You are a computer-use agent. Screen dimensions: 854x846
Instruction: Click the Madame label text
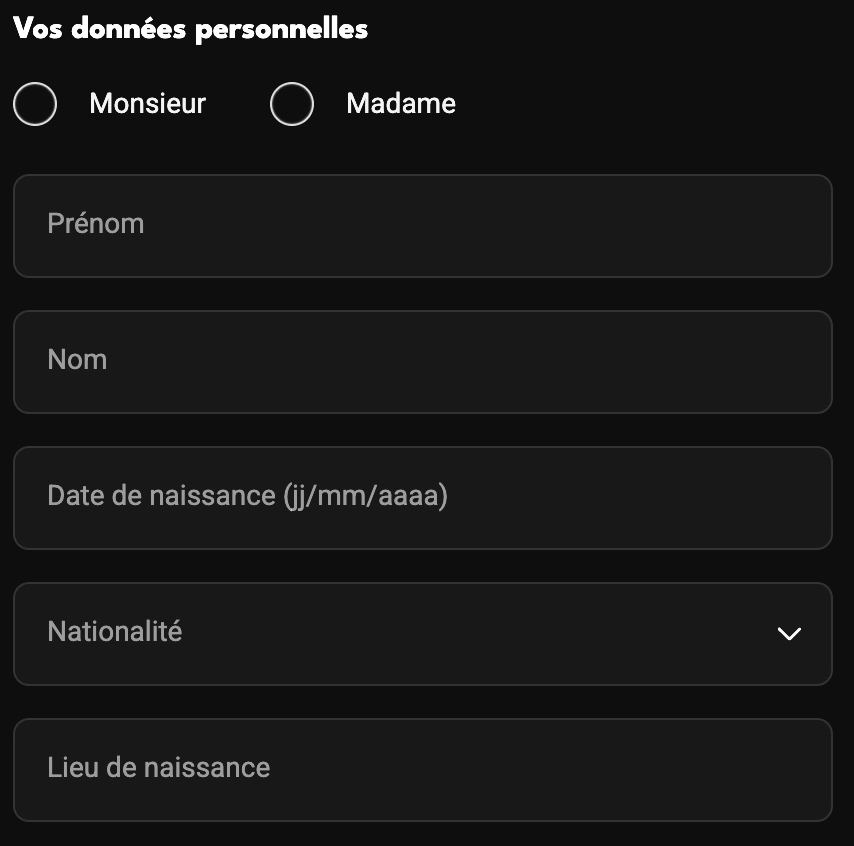click(401, 104)
